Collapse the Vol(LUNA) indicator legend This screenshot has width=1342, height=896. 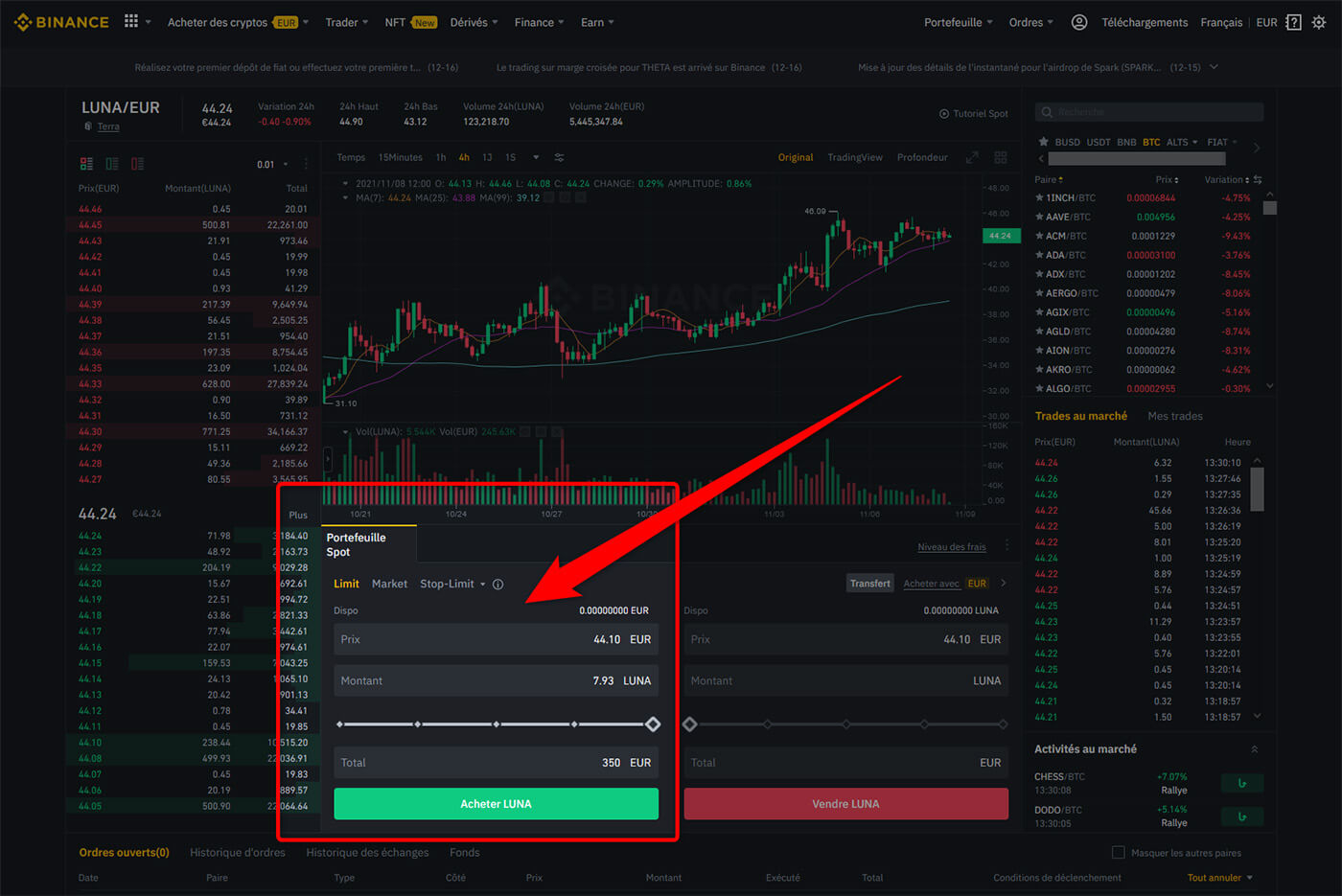coord(345,432)
